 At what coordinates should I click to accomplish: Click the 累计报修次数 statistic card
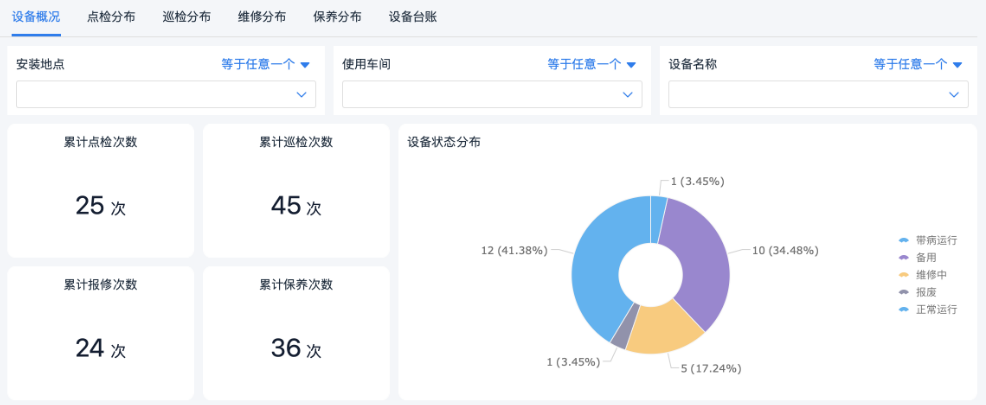click(100, 332)
